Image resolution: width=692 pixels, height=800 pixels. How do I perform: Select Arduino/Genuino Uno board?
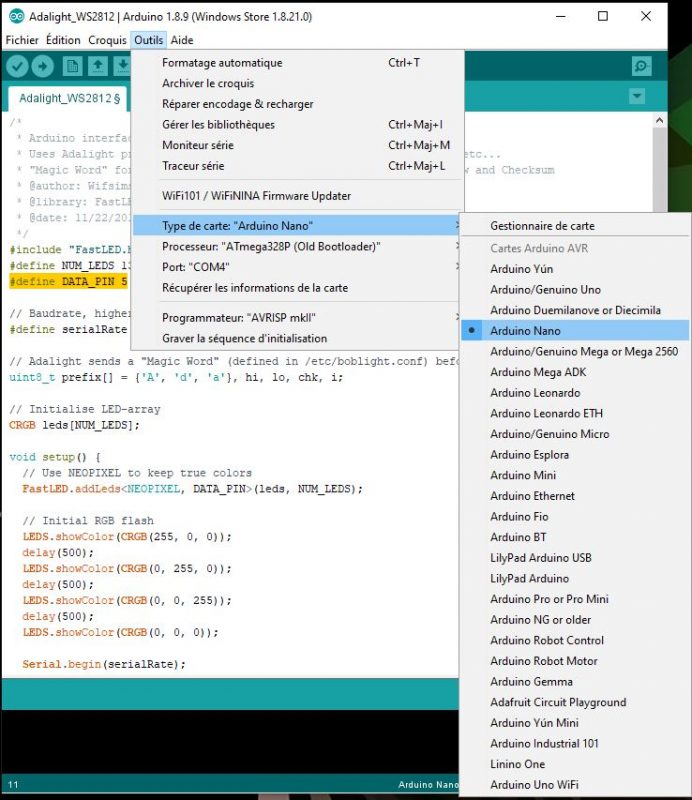(x=575, y=289)
